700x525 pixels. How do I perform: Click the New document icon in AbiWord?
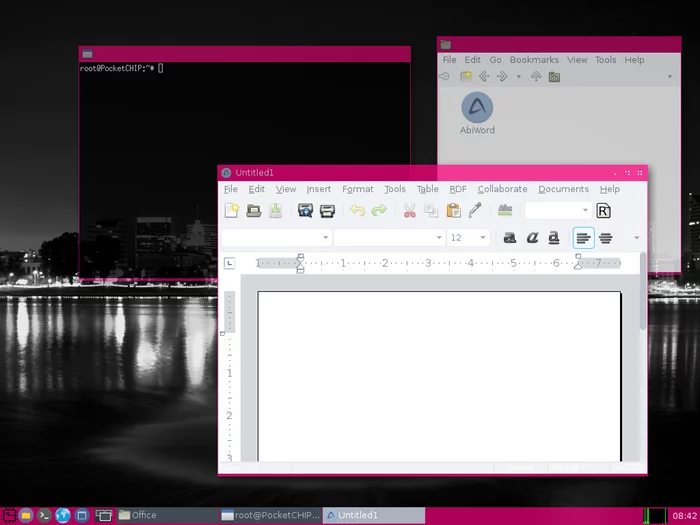232,210
